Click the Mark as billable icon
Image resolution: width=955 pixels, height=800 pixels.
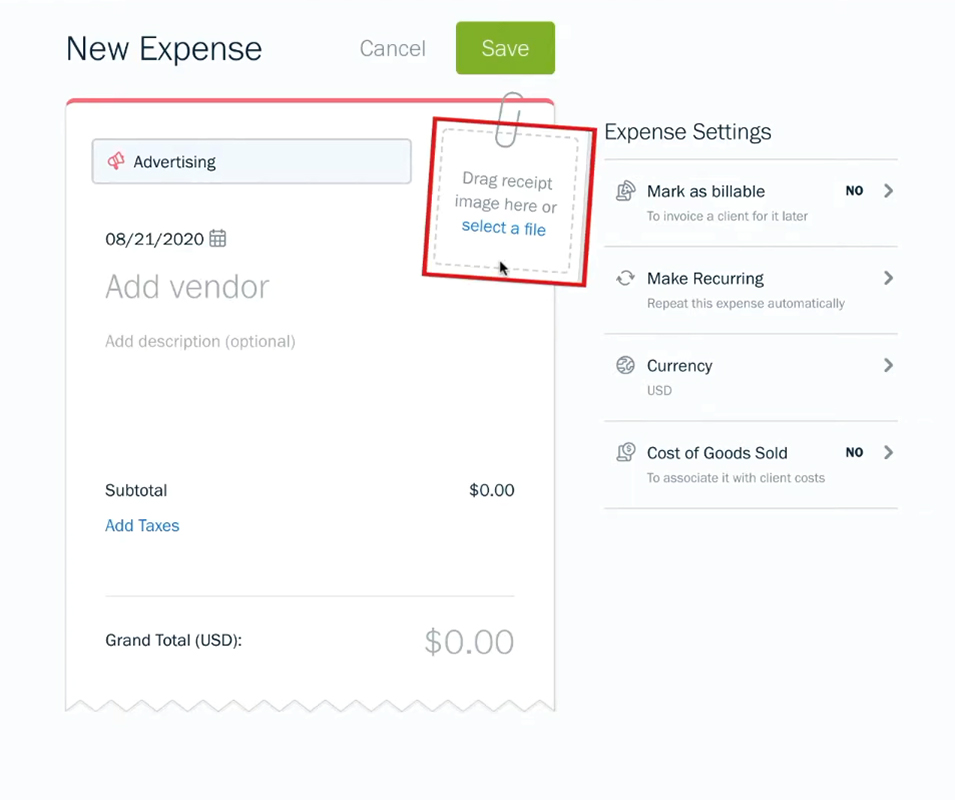[626, 191]
